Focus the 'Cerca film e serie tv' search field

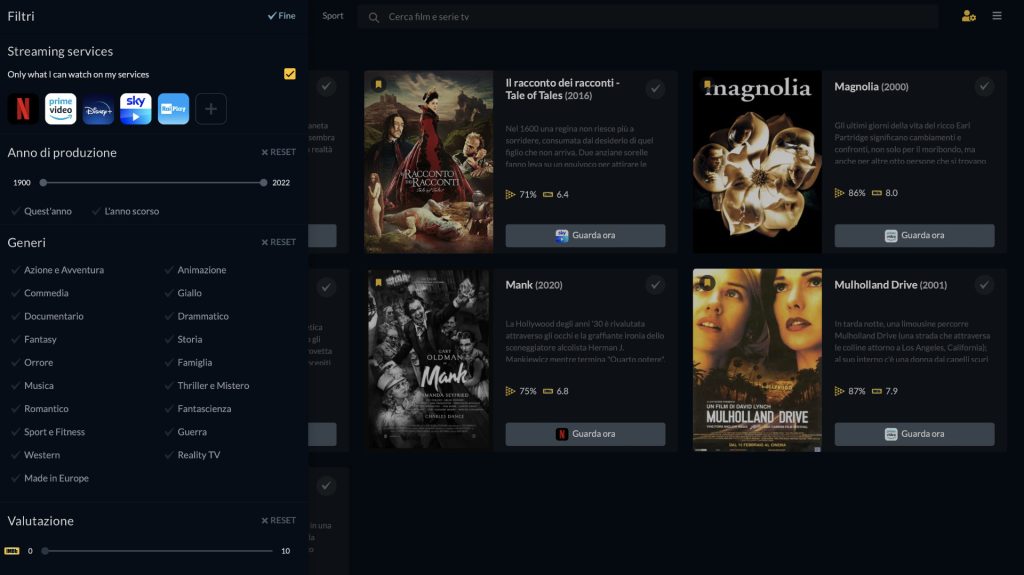(647, 17)
